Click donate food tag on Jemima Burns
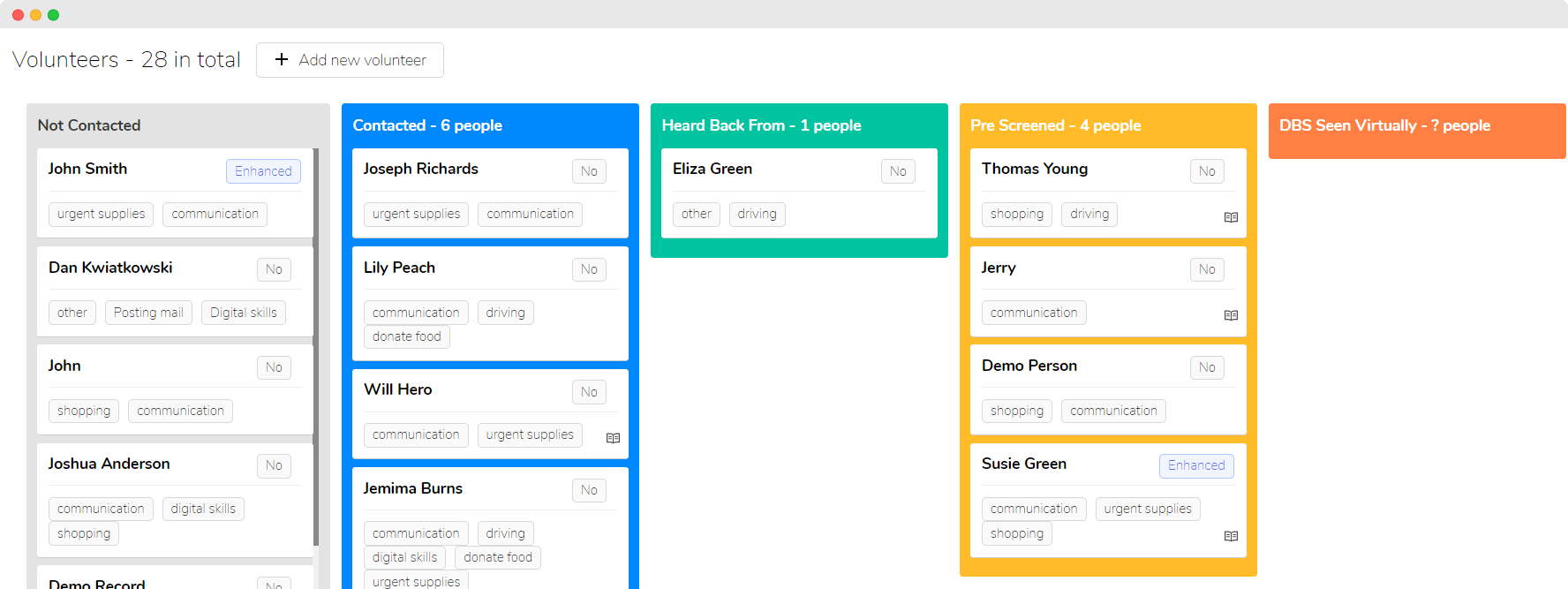 click(498, 557)
